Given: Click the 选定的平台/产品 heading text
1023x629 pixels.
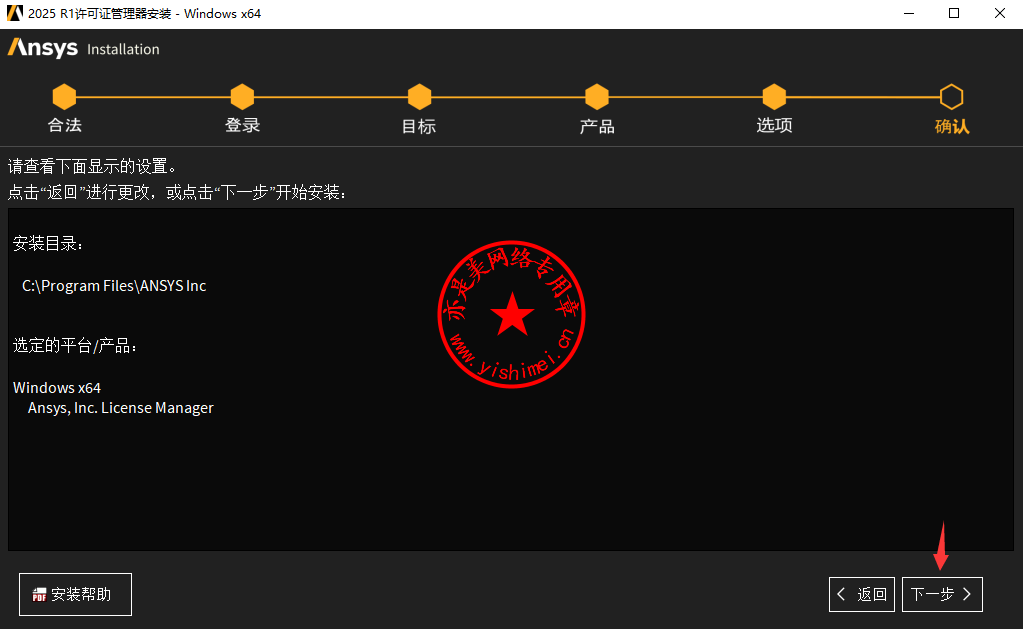Looking at the screenshot, I should [x=75, y=345].
